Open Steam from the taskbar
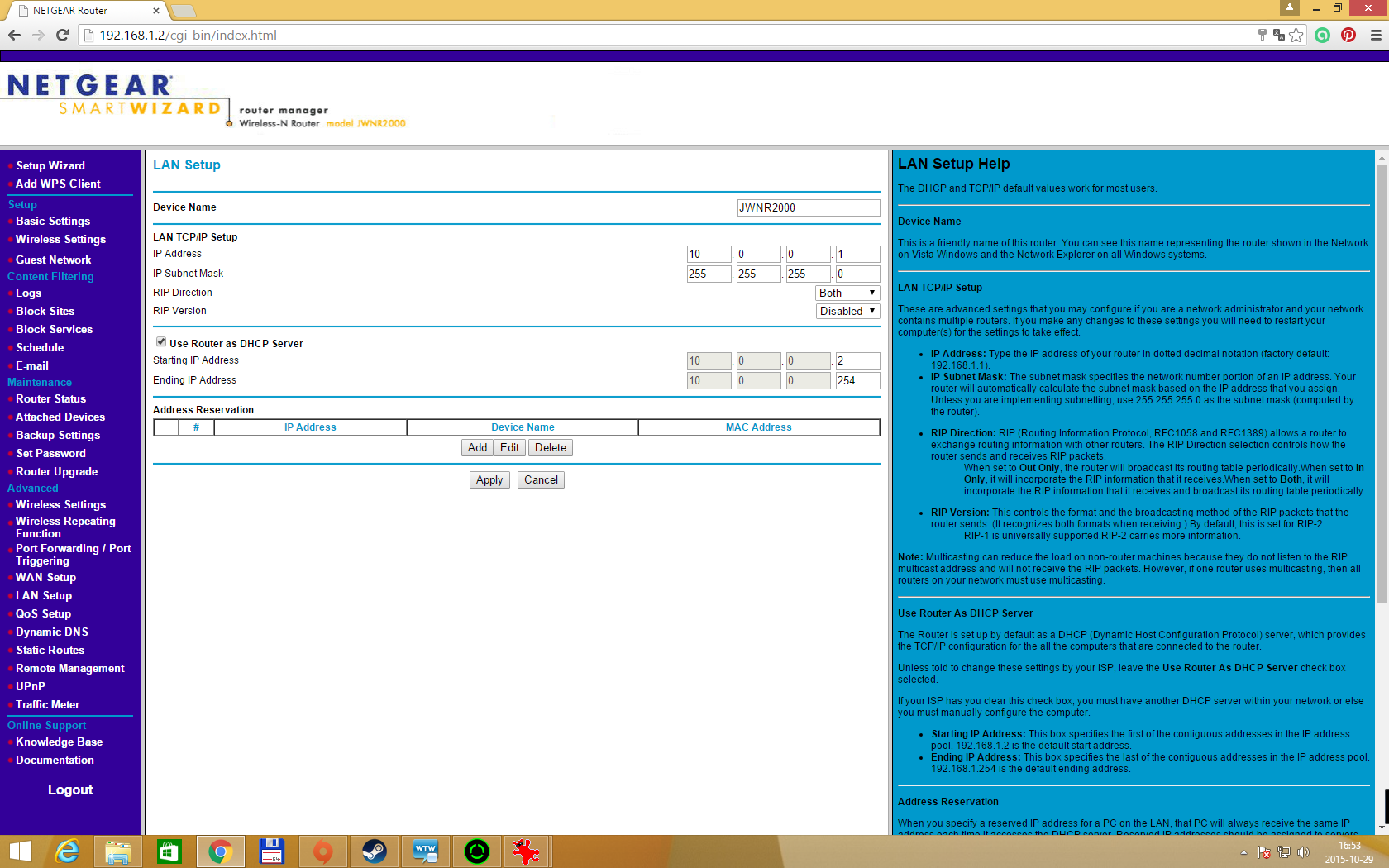 click(374, 851)
